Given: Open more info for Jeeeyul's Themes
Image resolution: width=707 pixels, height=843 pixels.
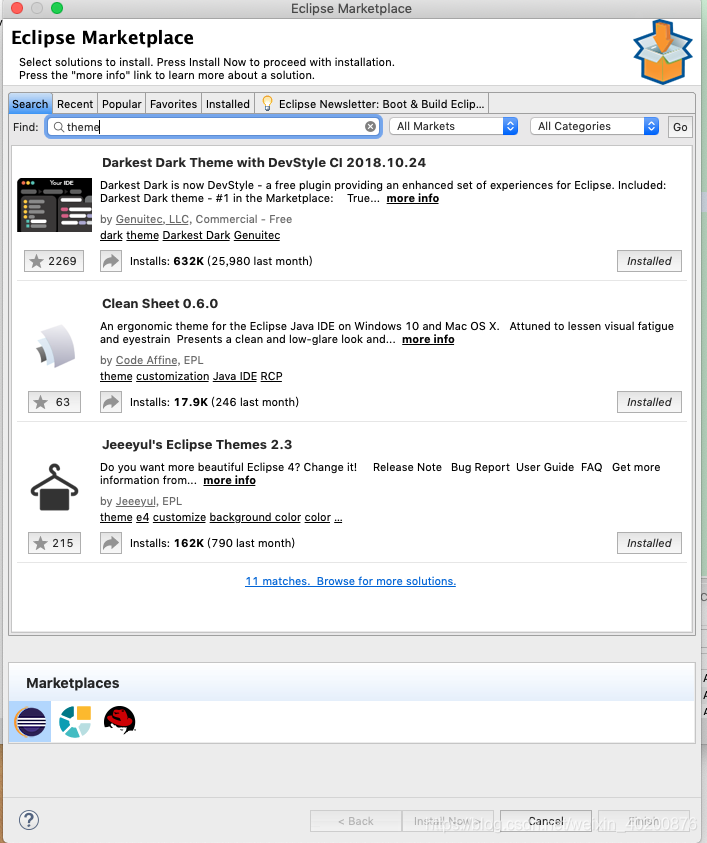Looking at the screenshot, I should click(229, 480).
